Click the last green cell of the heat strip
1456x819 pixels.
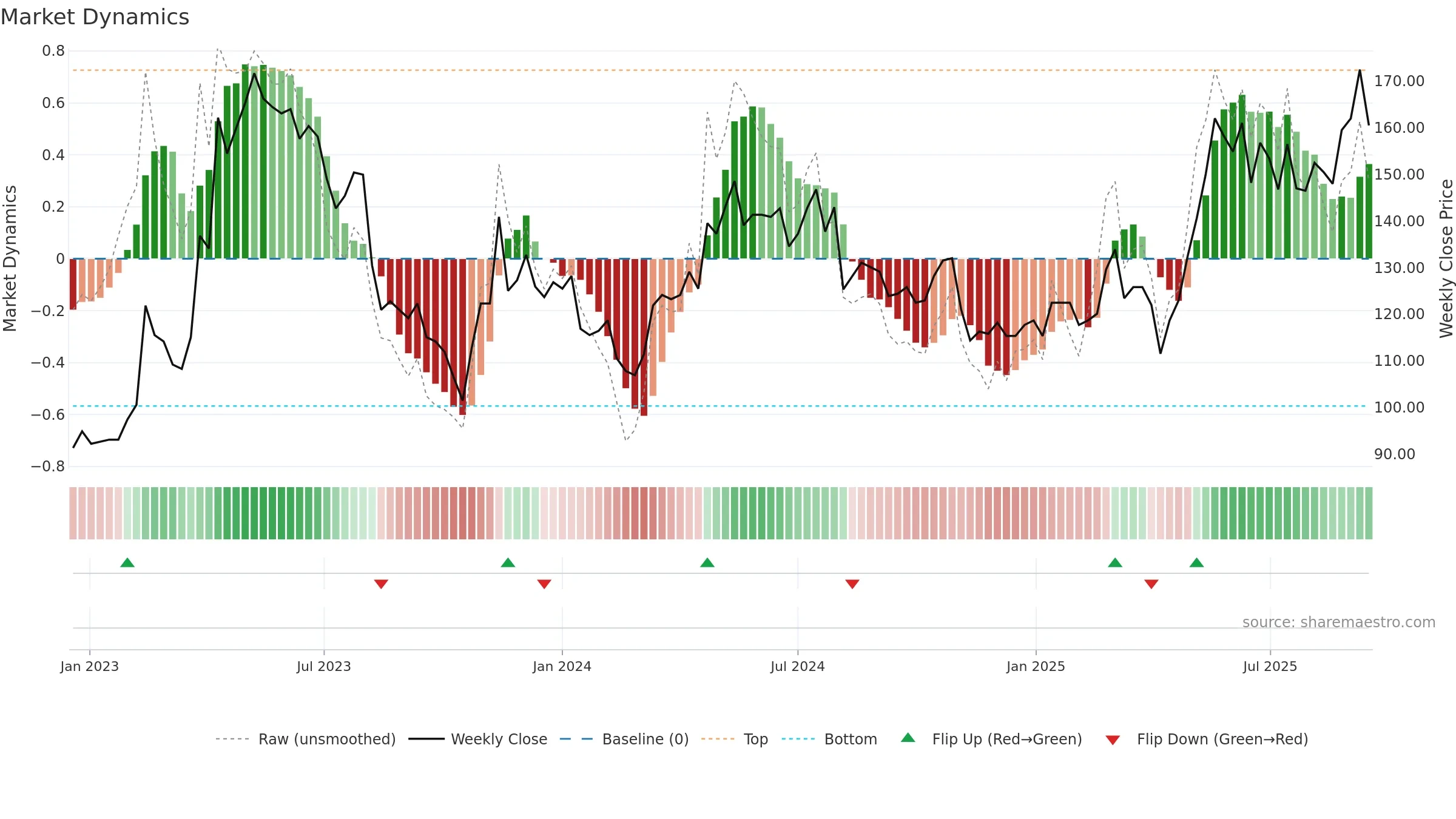pyautogui.click(x=1369, y=513)
